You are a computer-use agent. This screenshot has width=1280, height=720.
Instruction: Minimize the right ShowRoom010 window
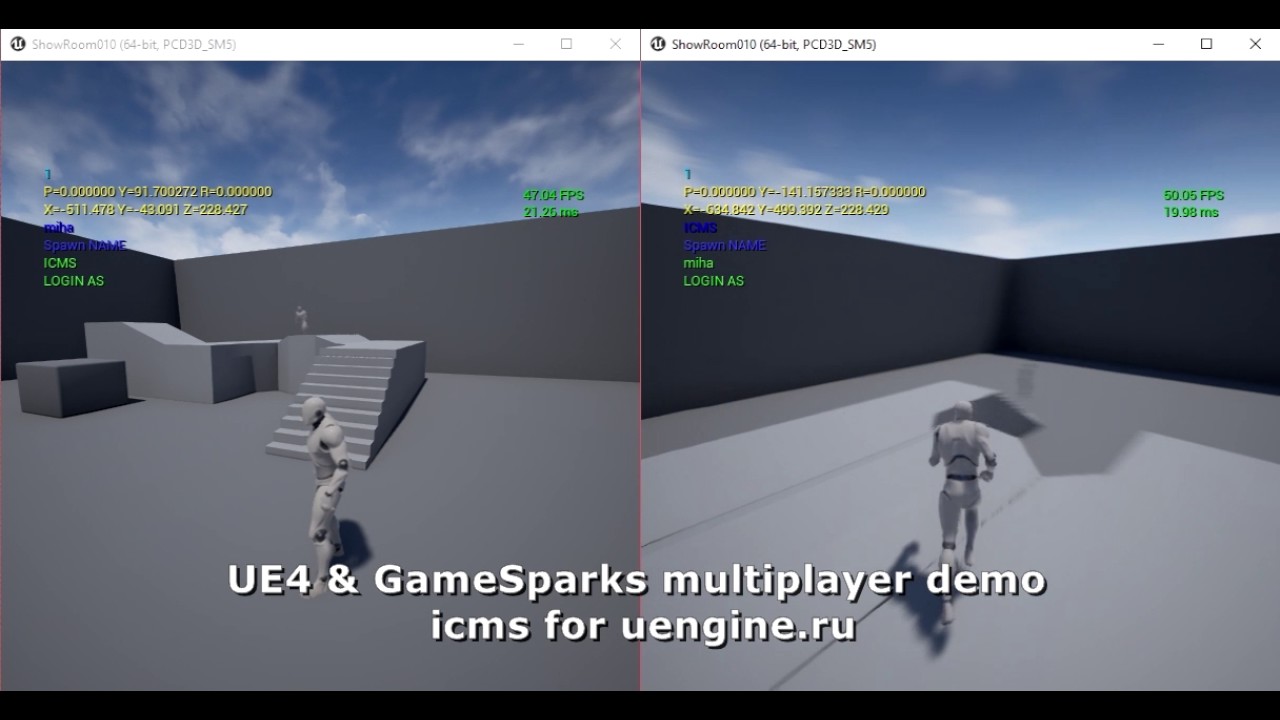(x=1158, y=44)
